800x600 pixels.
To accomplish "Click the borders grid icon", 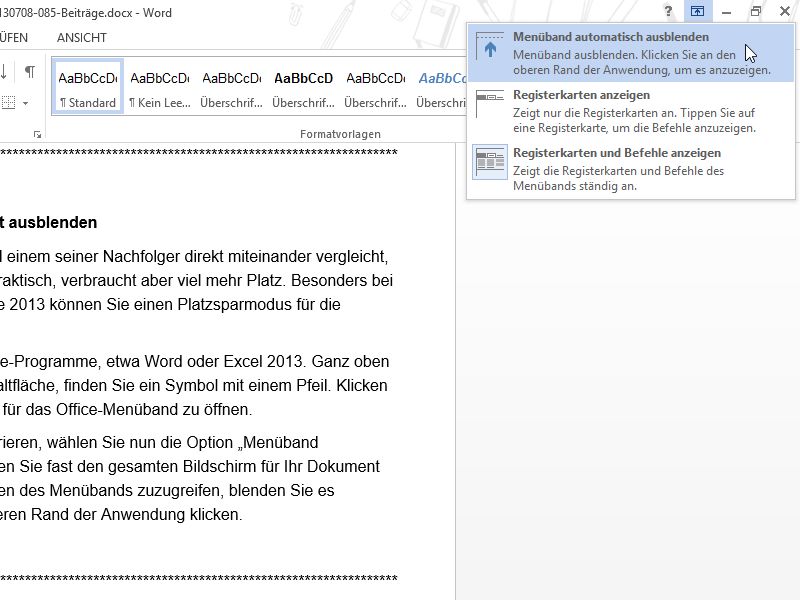I will [9, 103].
